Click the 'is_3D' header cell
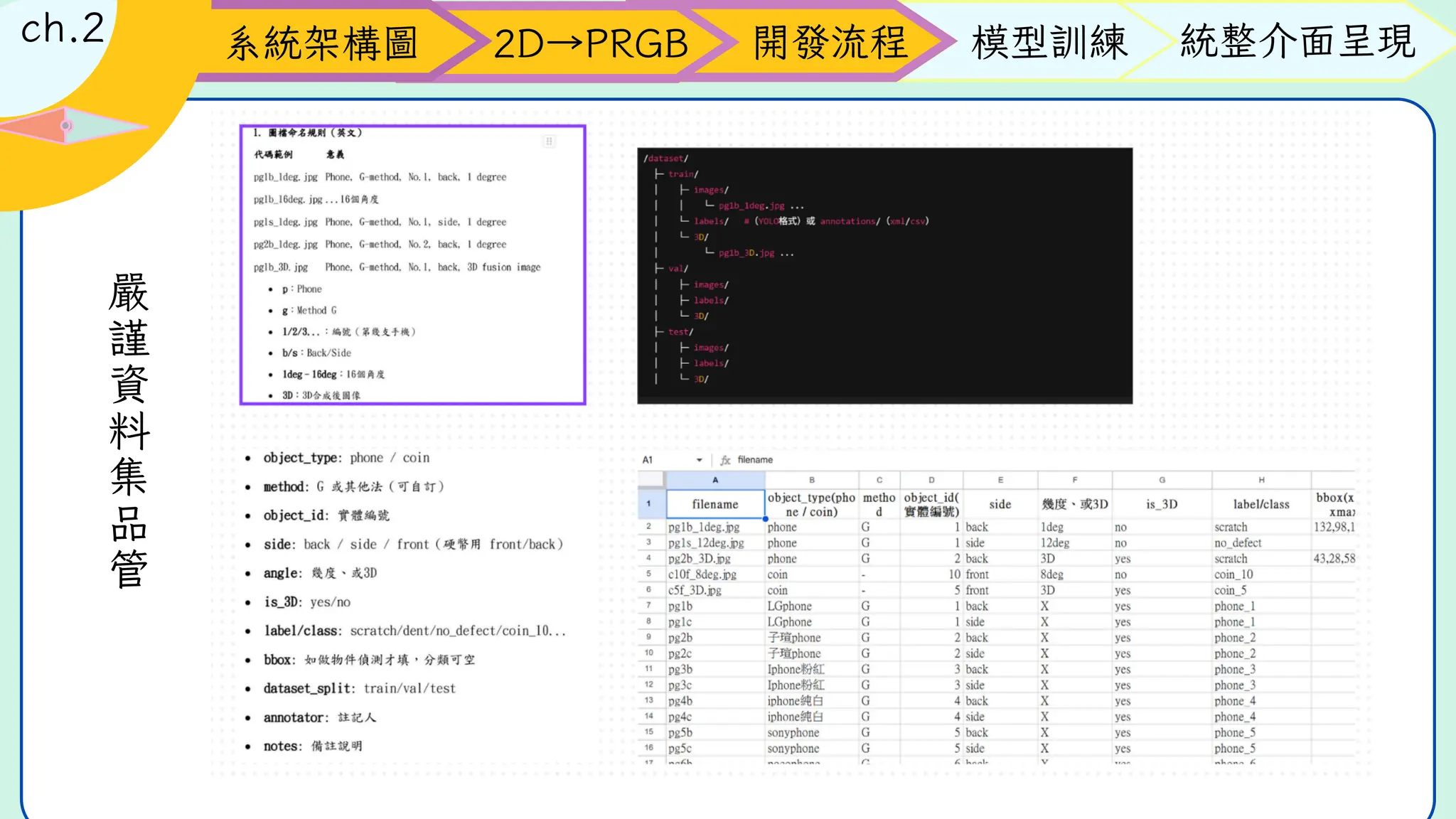The width and height of the screenshot is (1456, 819). 1162,504
